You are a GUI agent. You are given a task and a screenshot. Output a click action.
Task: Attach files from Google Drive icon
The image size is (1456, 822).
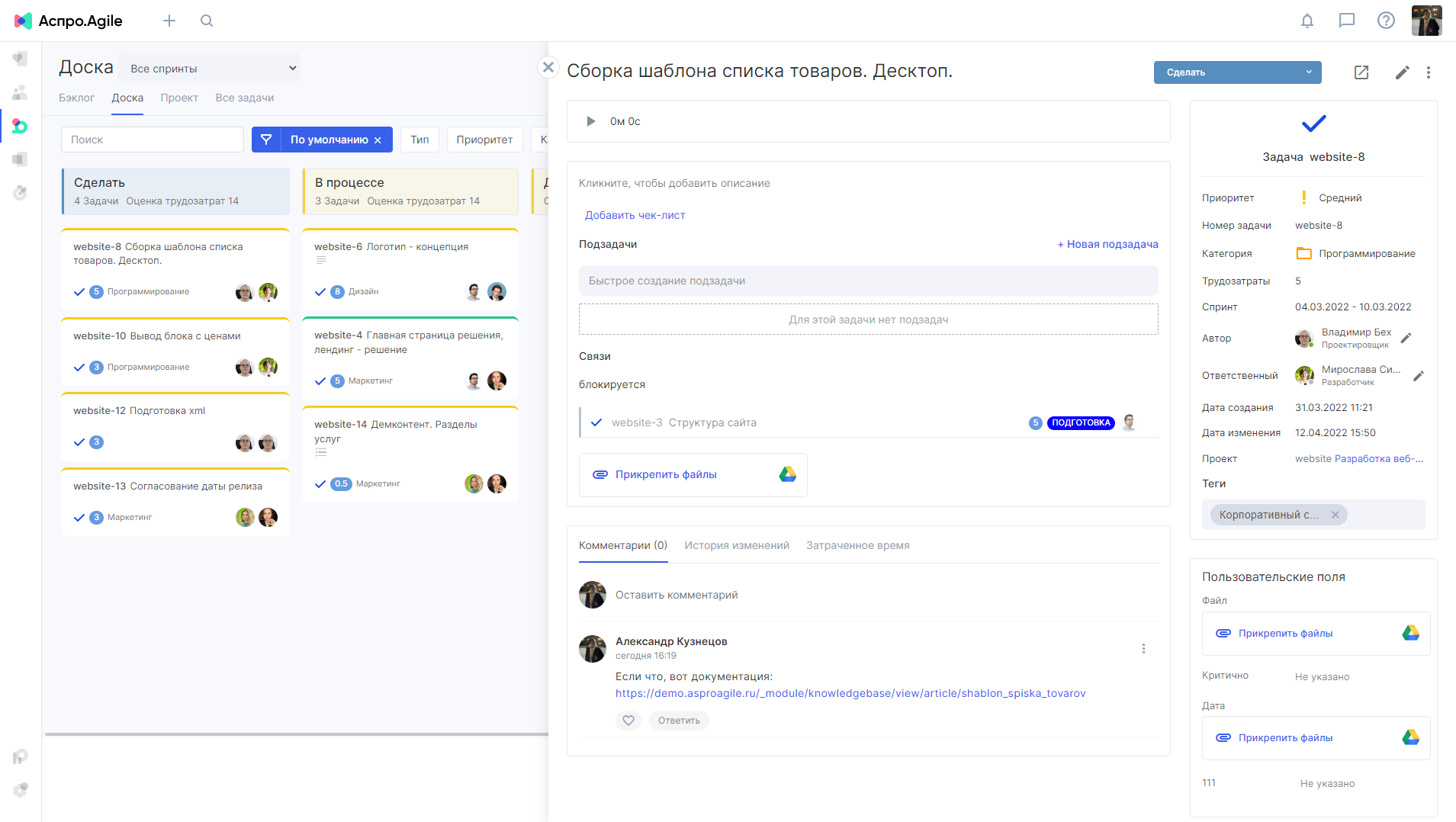click(787, 474)
